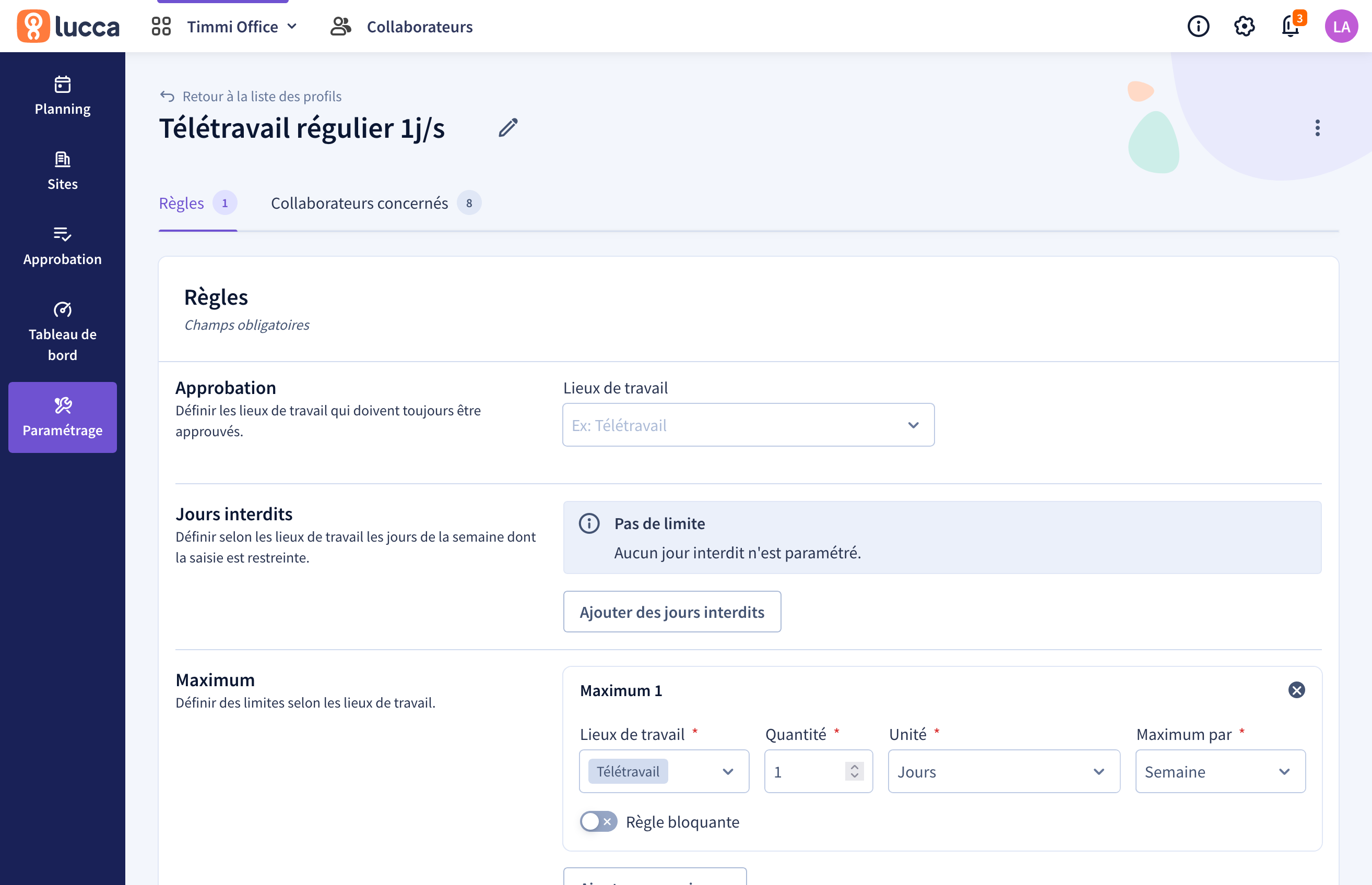Image resolution: width=1372 pixels, height=885 pixels.
Task: Open Tableau de bord in sidebar
Action: (63, 332)
